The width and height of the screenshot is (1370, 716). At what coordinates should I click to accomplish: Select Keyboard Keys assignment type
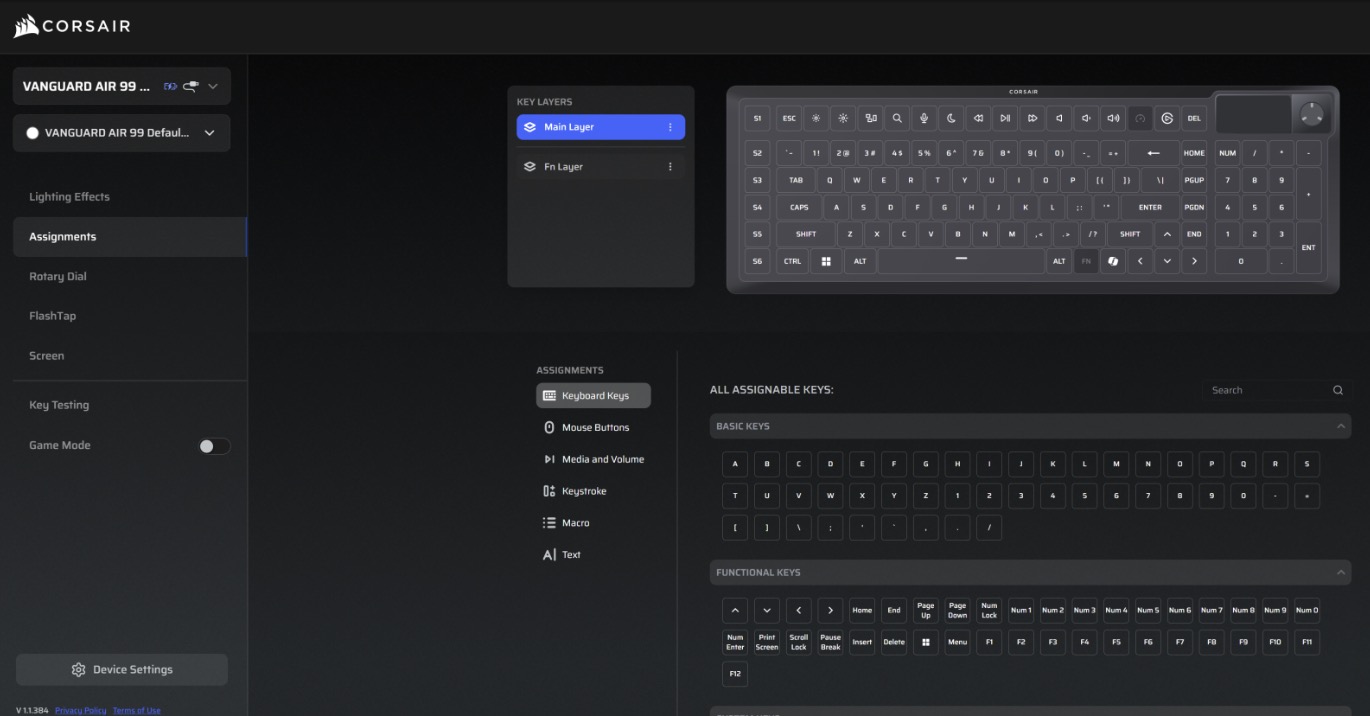pos(593,396)
